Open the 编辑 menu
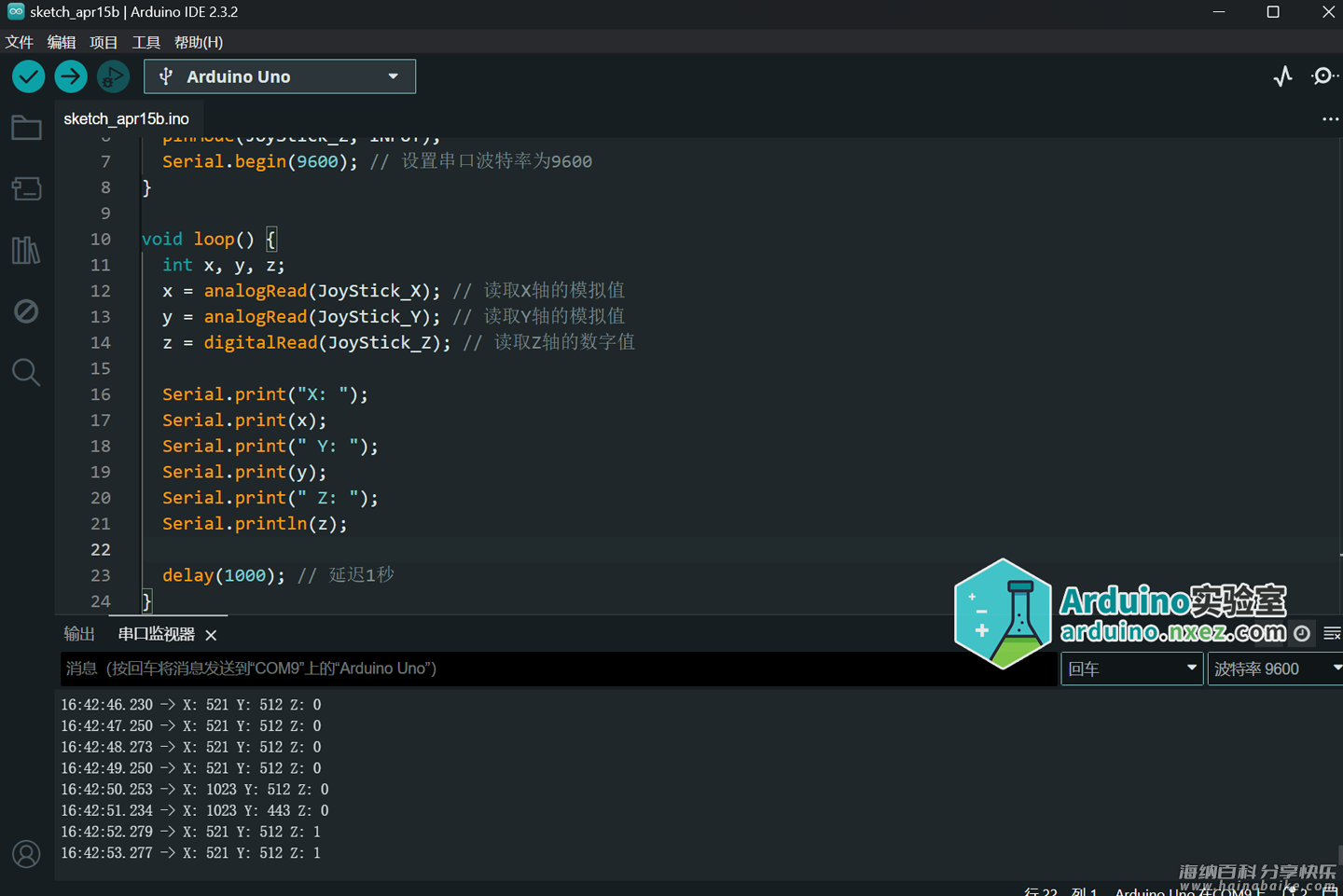The height and width of the screenshot is (896, 1343). pos(62,42)
